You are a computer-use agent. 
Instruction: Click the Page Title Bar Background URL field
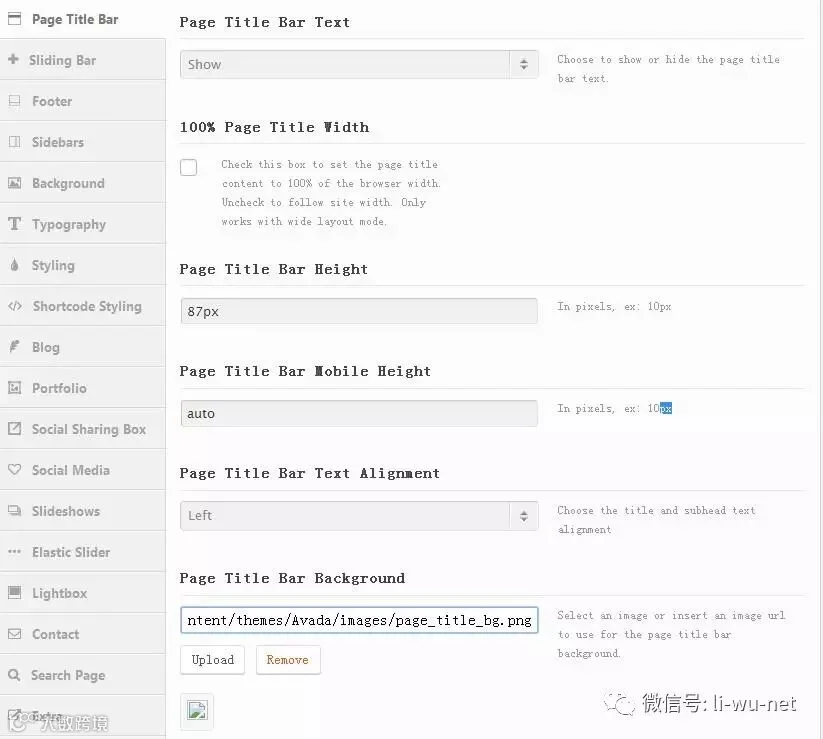(x=359, y=620)
